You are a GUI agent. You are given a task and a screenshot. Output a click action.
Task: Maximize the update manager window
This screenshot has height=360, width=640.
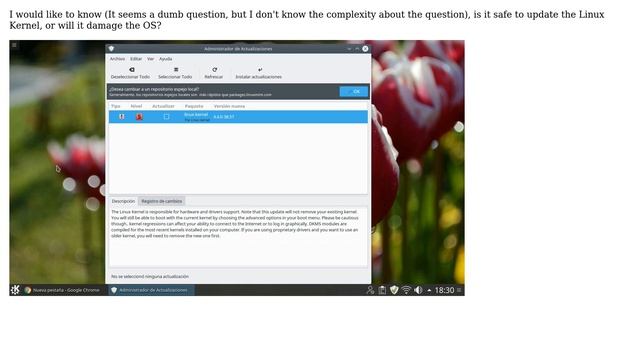click(x=357, y=49)
